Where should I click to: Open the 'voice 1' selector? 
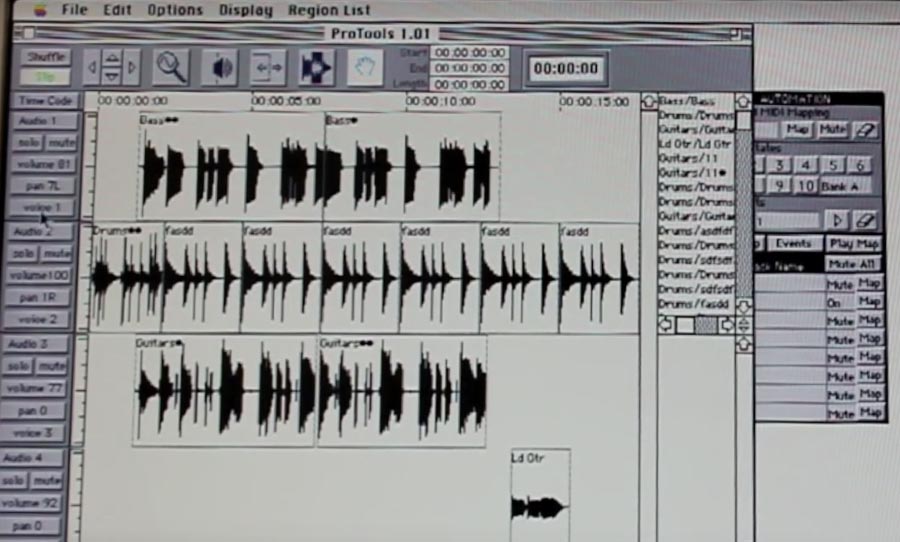click(41, 207)
